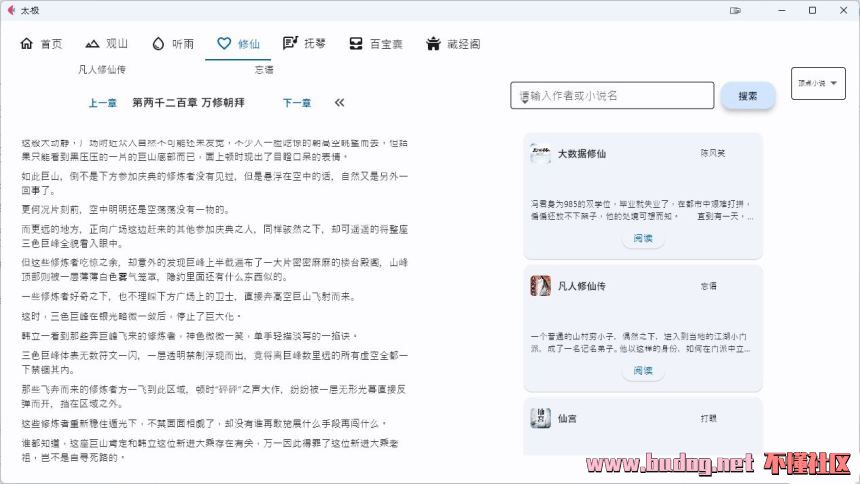Go to previous chapter 上一章
This screenshot has height=484, width=860.
[103, 103]
